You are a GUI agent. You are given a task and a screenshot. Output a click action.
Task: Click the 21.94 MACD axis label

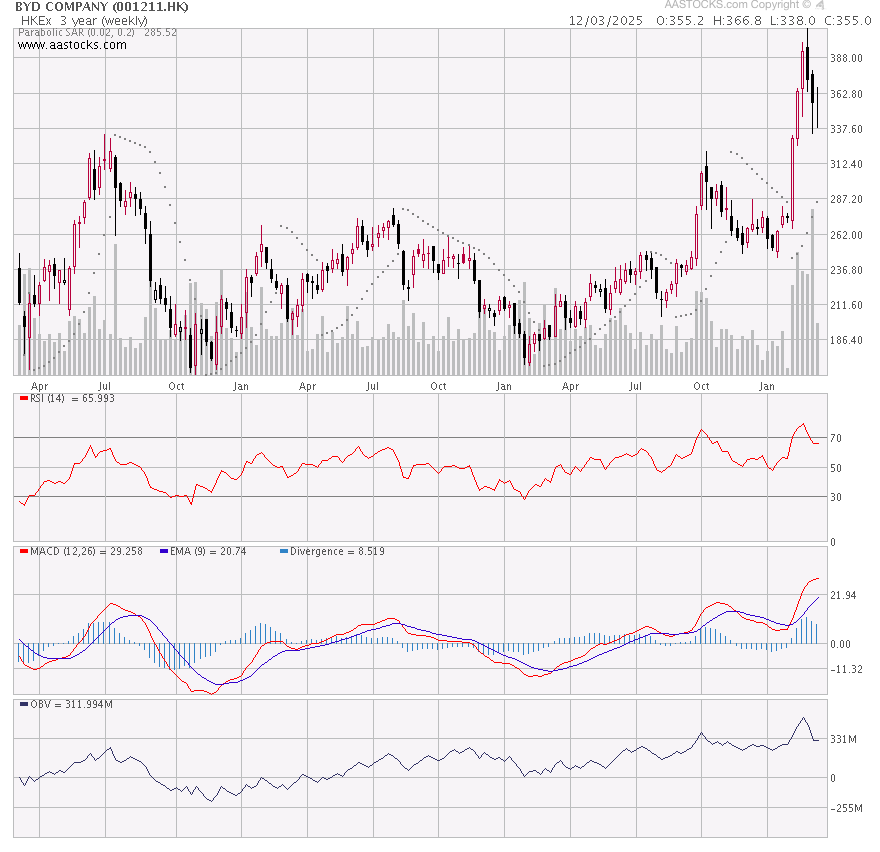(x=844, y=596)
